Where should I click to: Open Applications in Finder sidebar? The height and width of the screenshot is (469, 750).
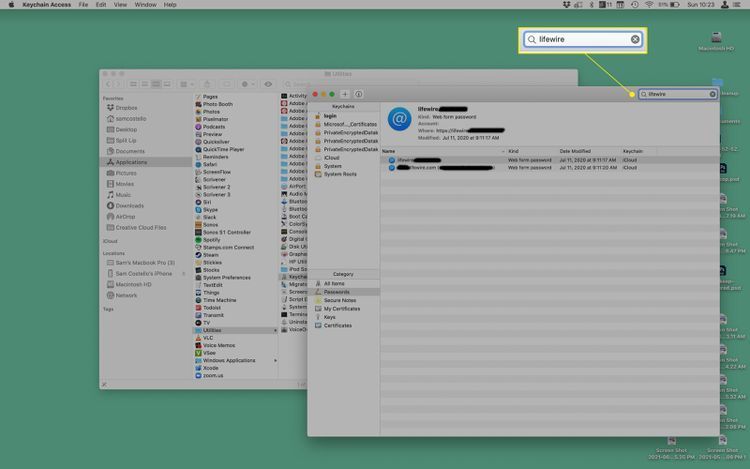coord(131,162)
